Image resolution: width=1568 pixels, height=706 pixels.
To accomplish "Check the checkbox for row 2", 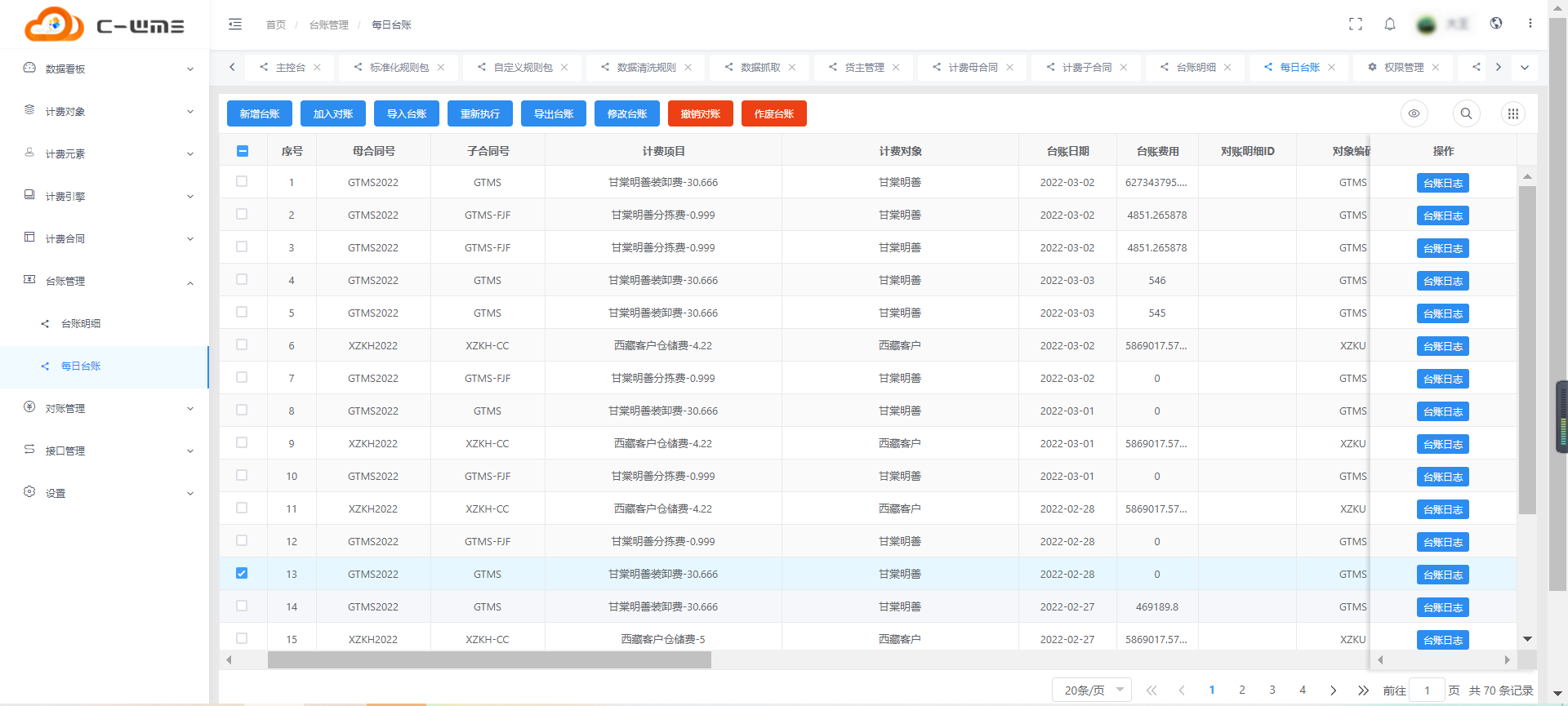I will point(242,214).
